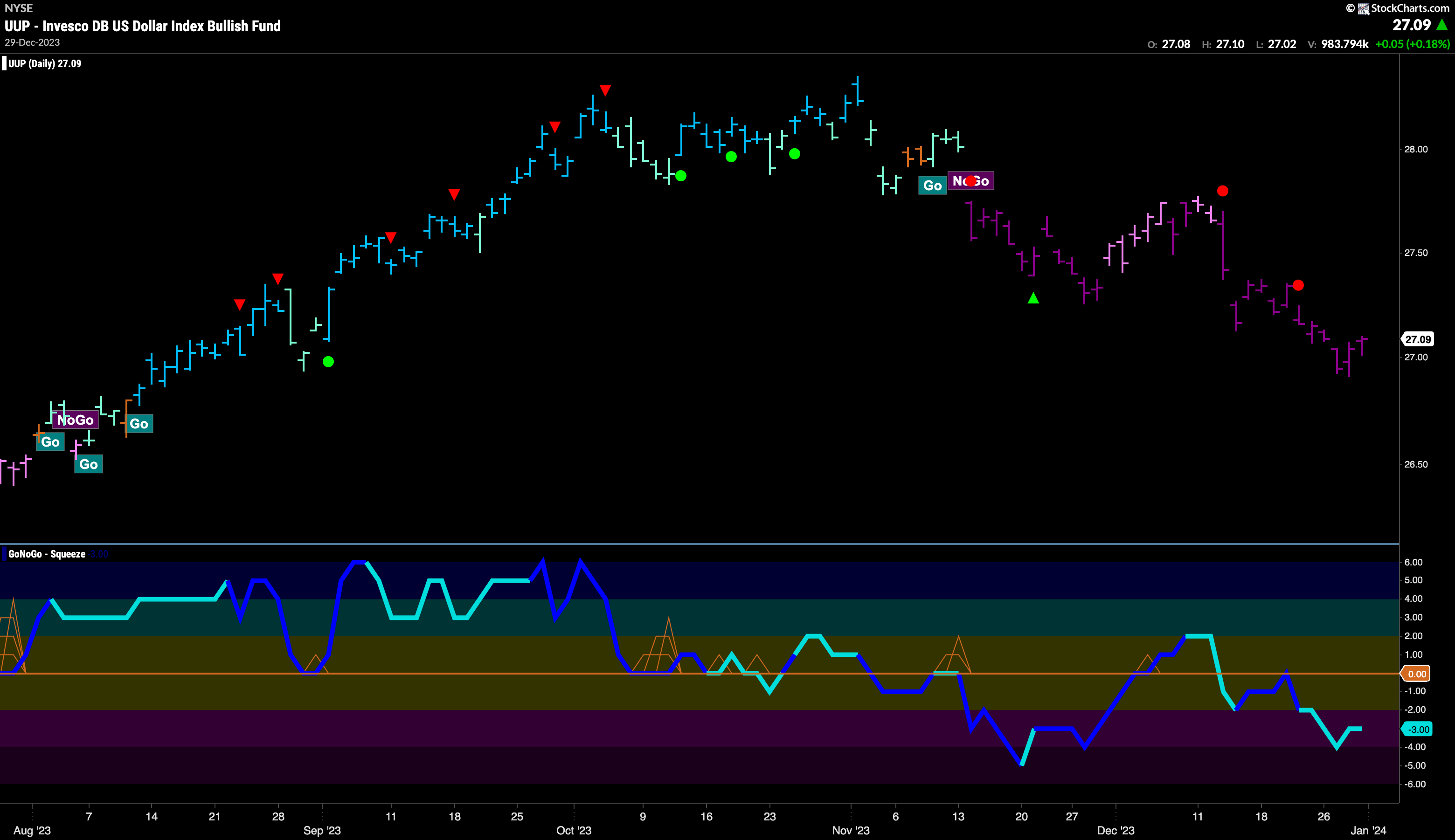Click the StockCharts.com logo icon
This screenshot has width=1455, height=840.
[x=1364, y=8]
